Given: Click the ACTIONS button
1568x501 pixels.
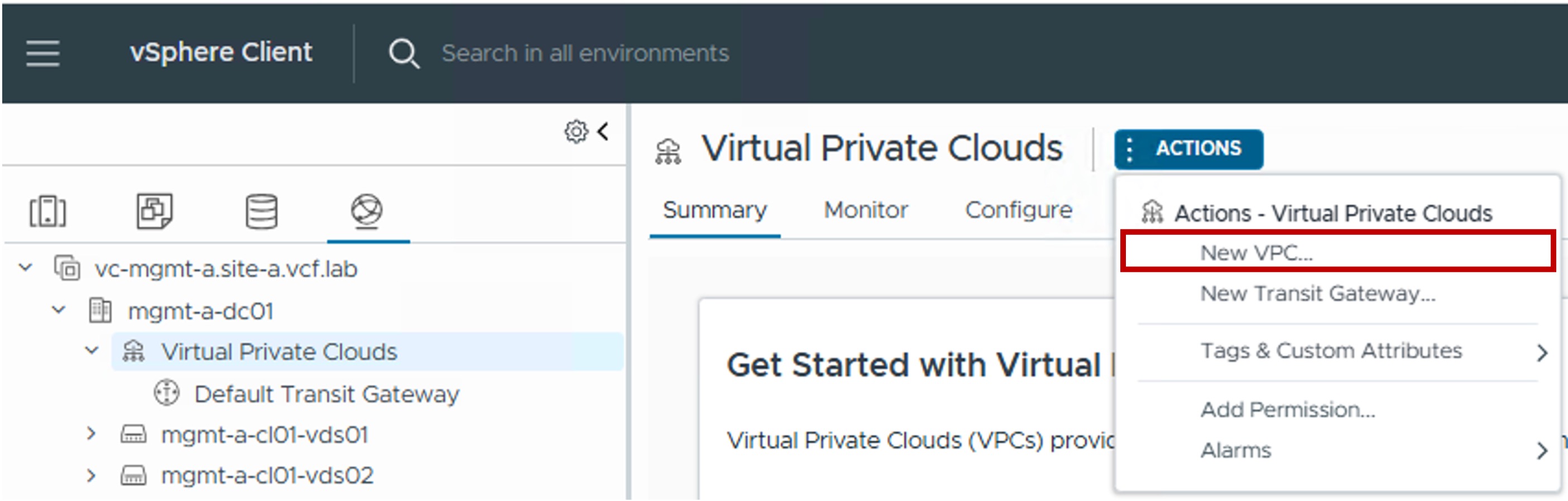Looking at the screenshot, I should click(1188, 149).
